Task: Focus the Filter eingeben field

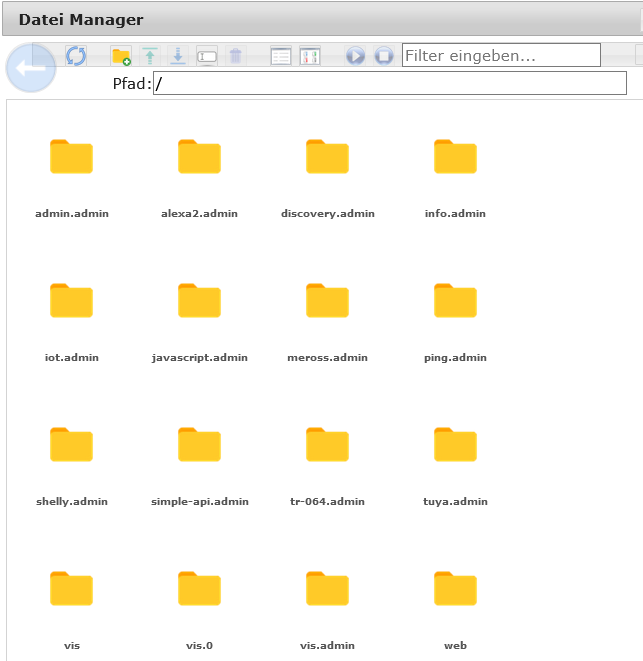Action: point(501,55)
